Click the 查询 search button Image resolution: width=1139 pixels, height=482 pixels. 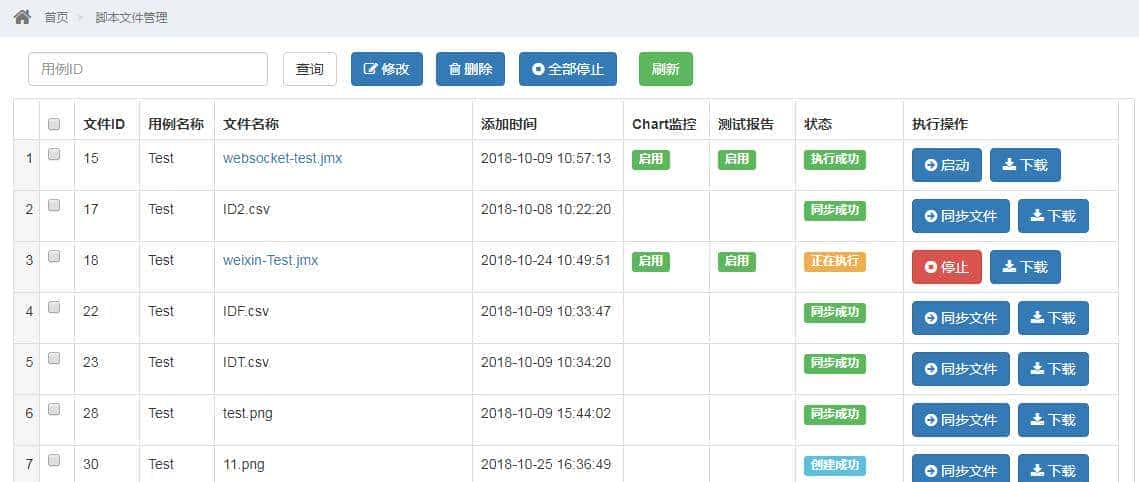pos(309,69)
